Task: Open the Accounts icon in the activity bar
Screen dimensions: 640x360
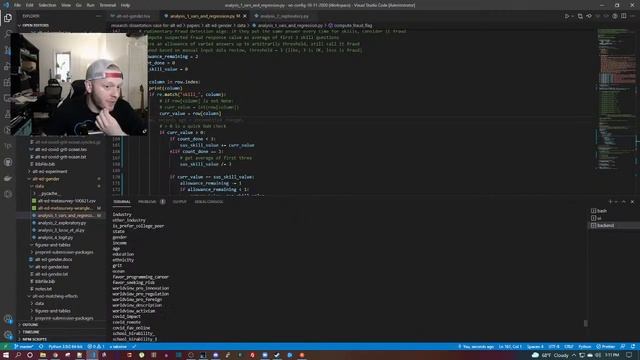Action: click(8, 319)
